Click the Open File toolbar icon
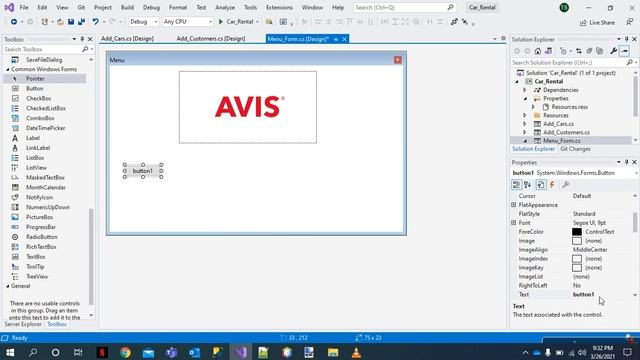This screenshot has width=640, height=360. point(60,22)
